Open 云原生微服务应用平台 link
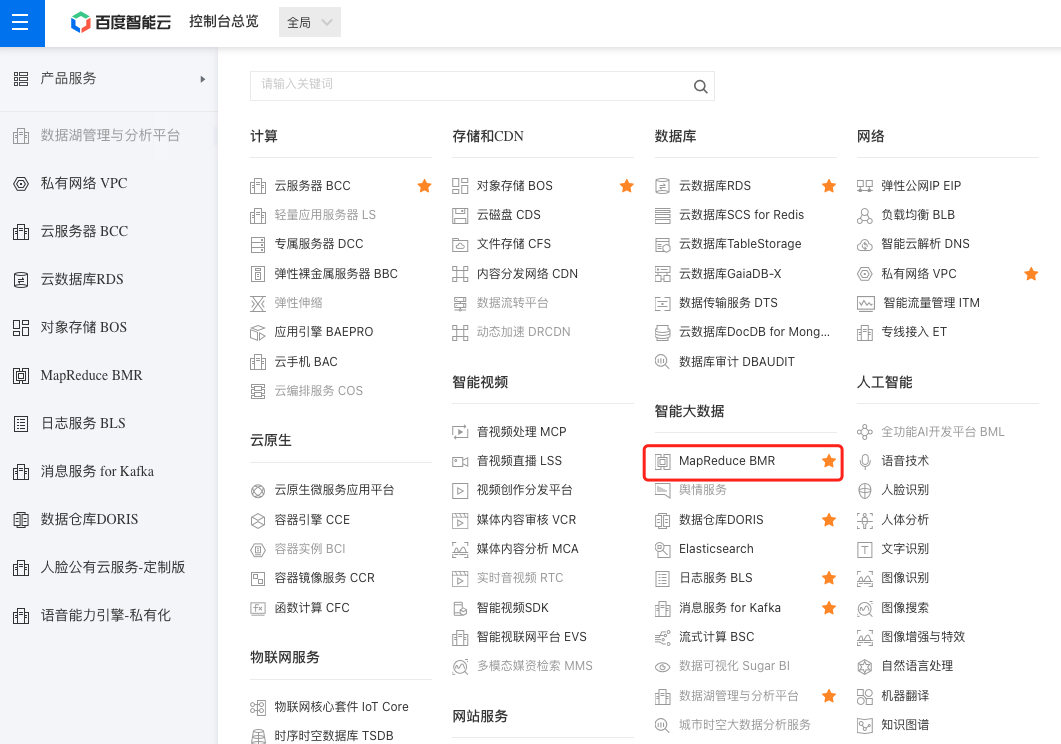Viewport: 1061px width, 744px height. [334, 490]
